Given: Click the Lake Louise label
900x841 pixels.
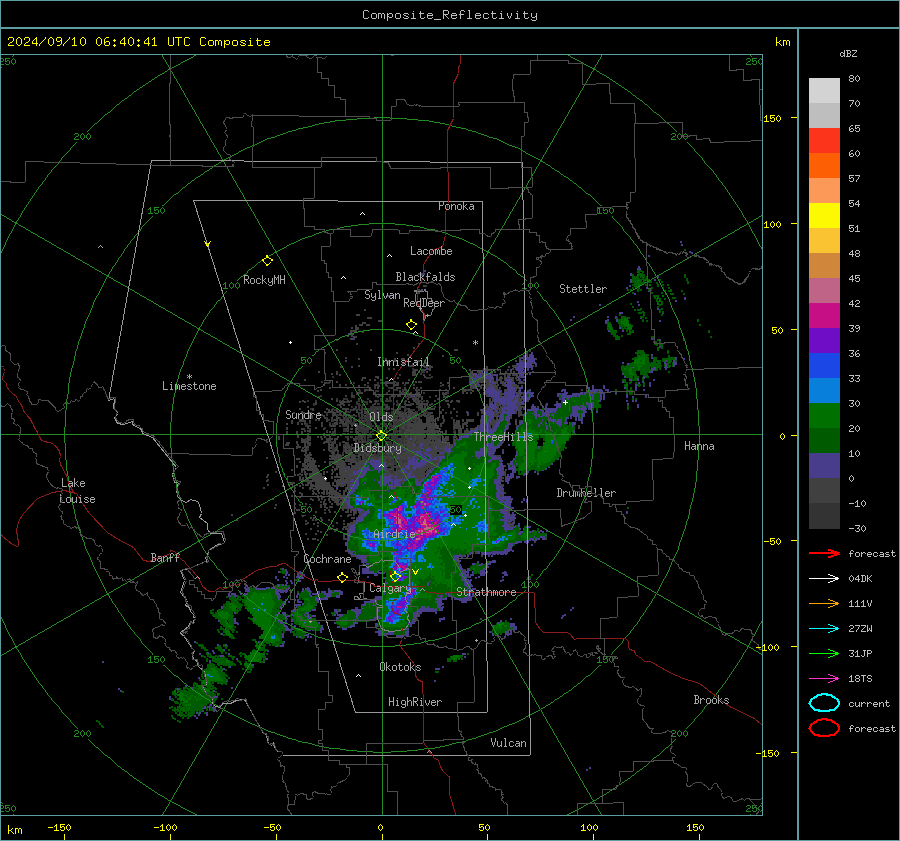Looking at the screenshot, I should [77, 491].
